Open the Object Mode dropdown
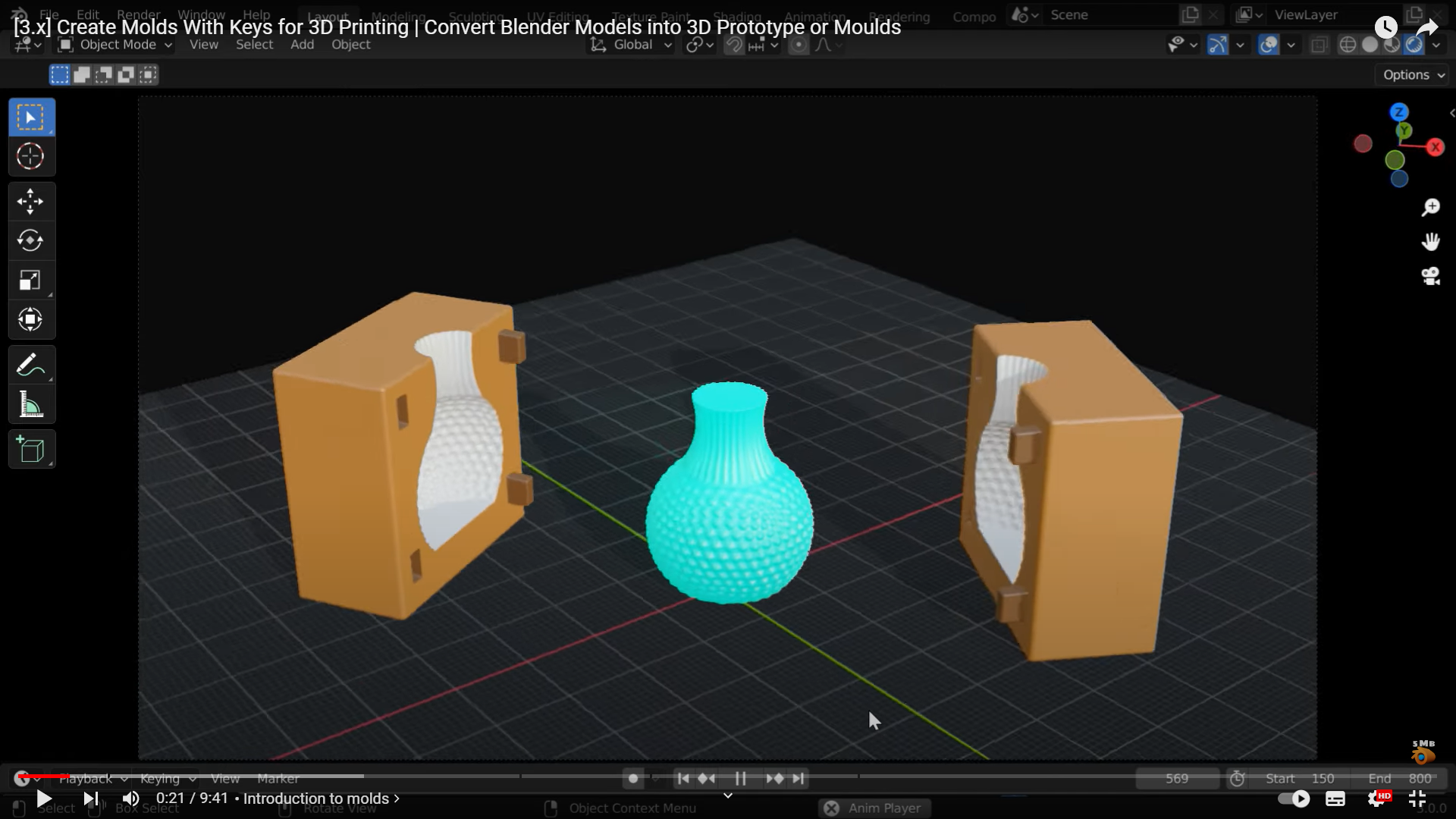The image size is (1456, 819). 116,45
